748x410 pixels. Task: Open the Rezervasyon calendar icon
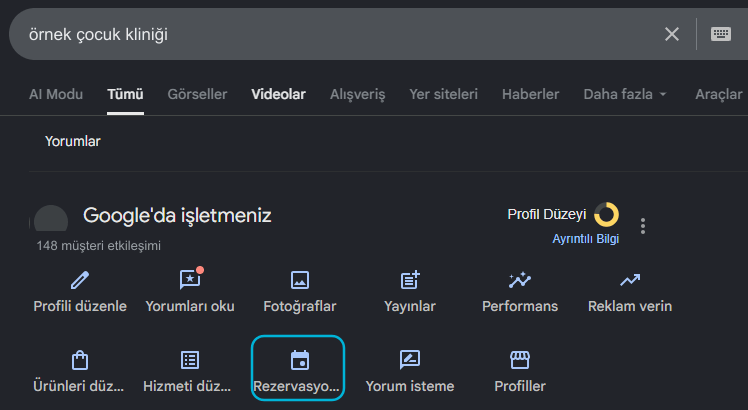click(x=300, y=360)
